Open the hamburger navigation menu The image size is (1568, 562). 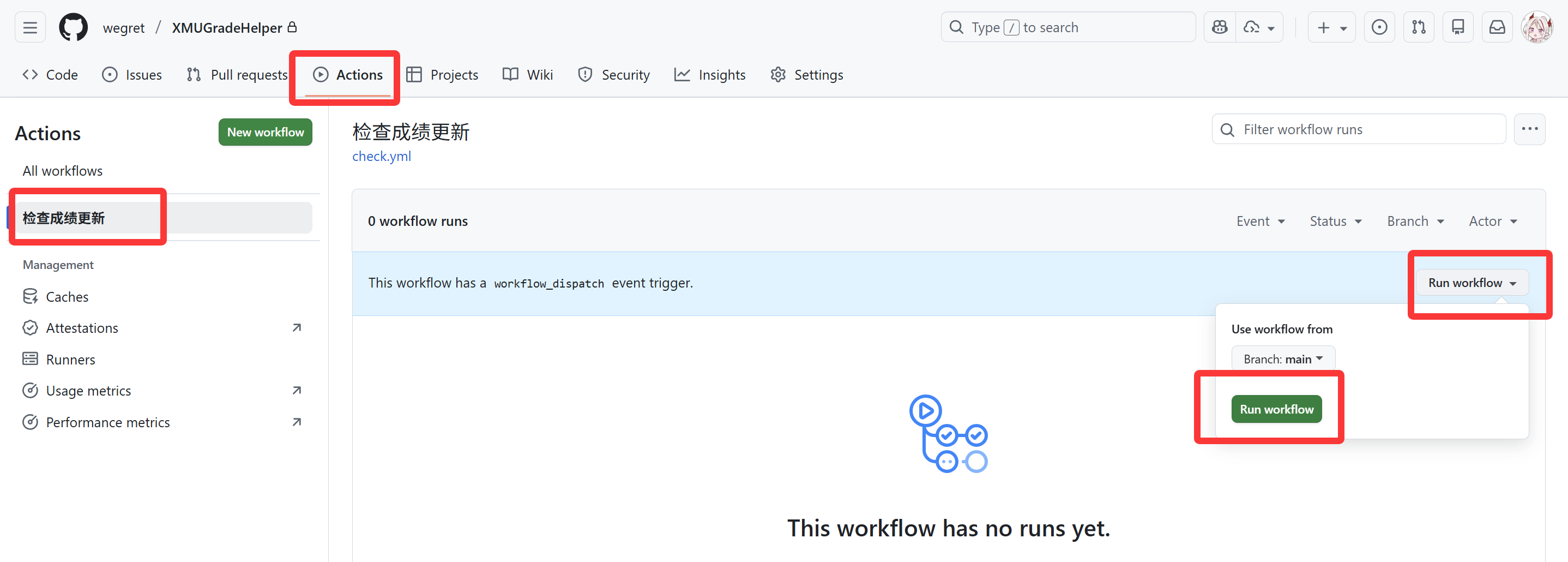pyautogui.click(x=30, y=27)
